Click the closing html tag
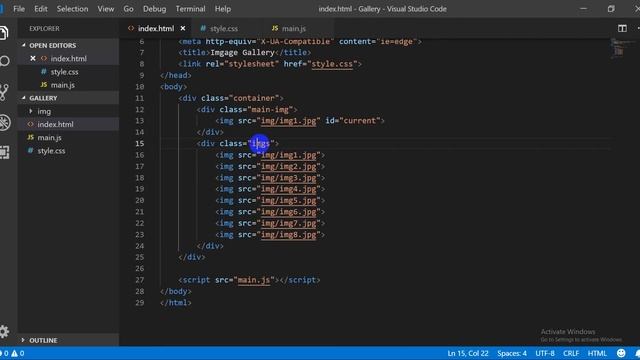The height and width of the screenshot is (360, 640). (176, 303)
